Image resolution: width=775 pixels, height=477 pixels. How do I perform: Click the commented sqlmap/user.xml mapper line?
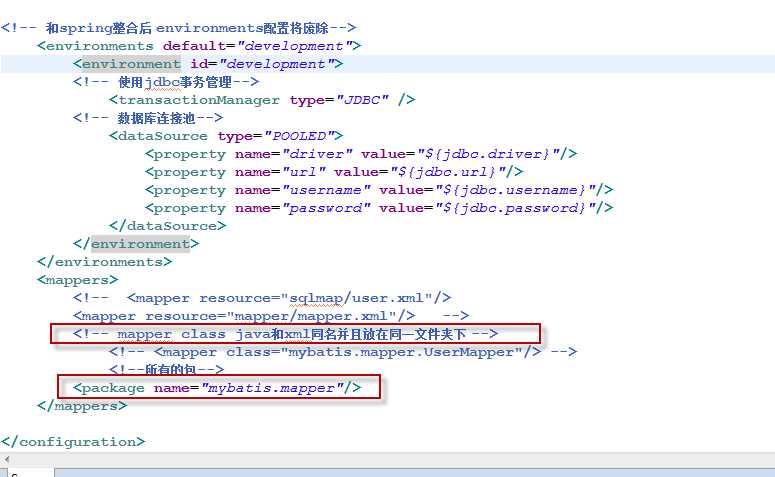[262, 298]
